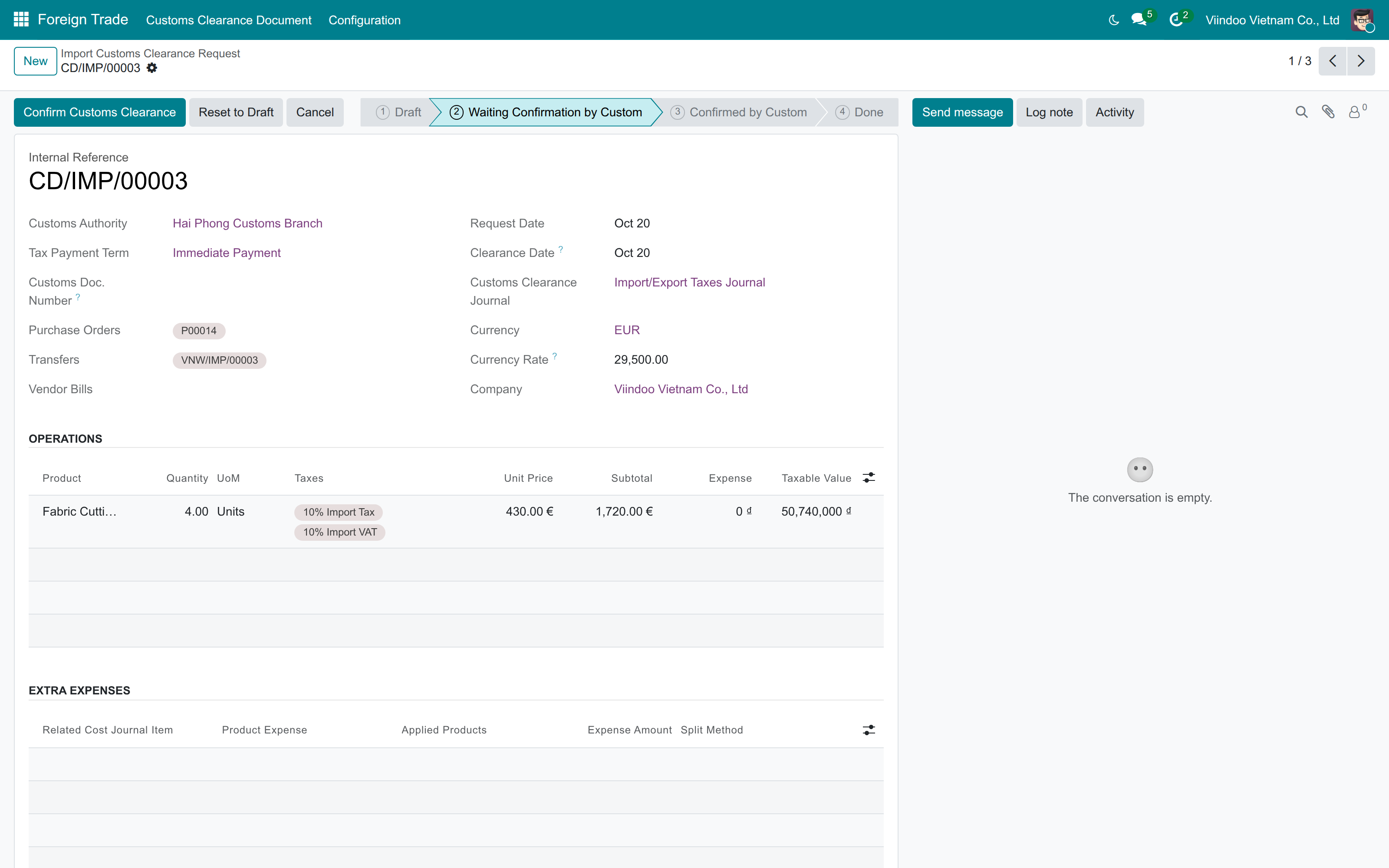Show help tooltip for Currency Rate
The width and height of the screenshot is (1389, 868).
click(554, 356)
